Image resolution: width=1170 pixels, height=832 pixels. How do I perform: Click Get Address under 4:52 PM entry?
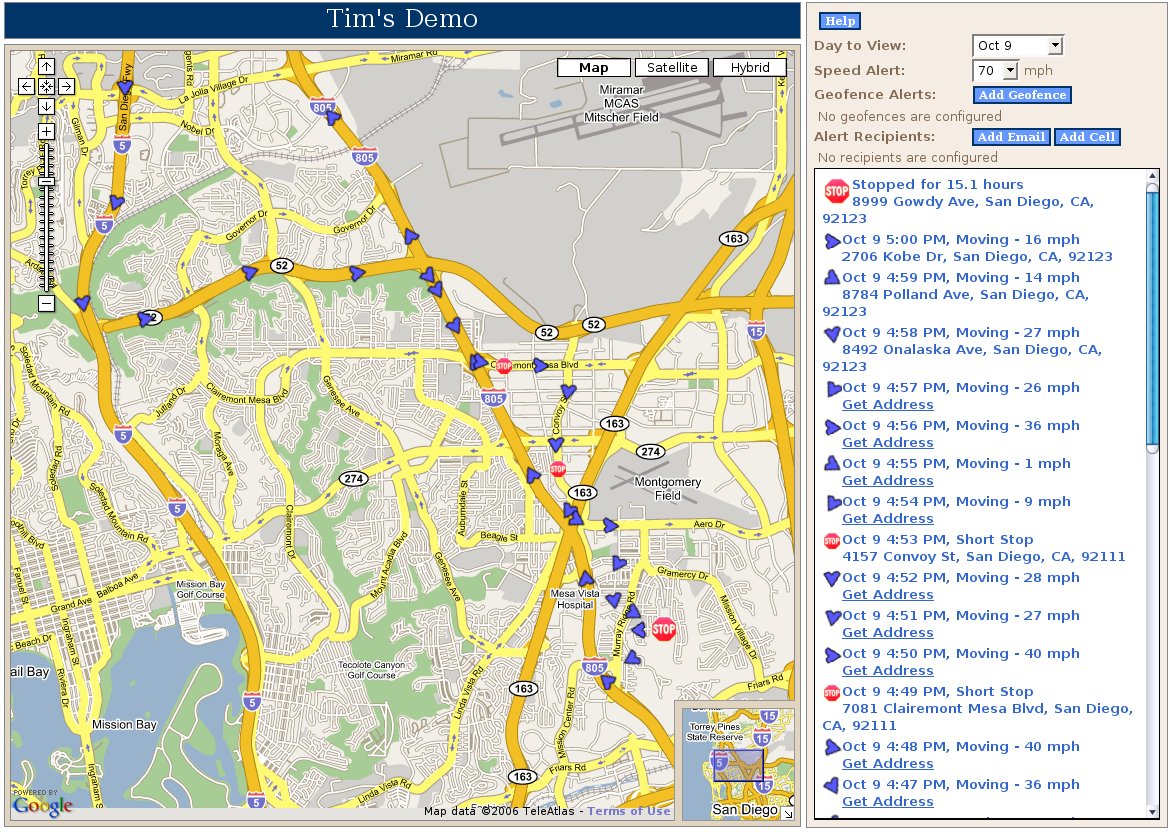(887, 595)
